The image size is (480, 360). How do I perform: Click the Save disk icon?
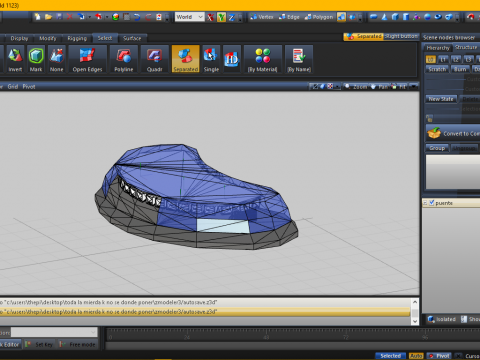59,17
